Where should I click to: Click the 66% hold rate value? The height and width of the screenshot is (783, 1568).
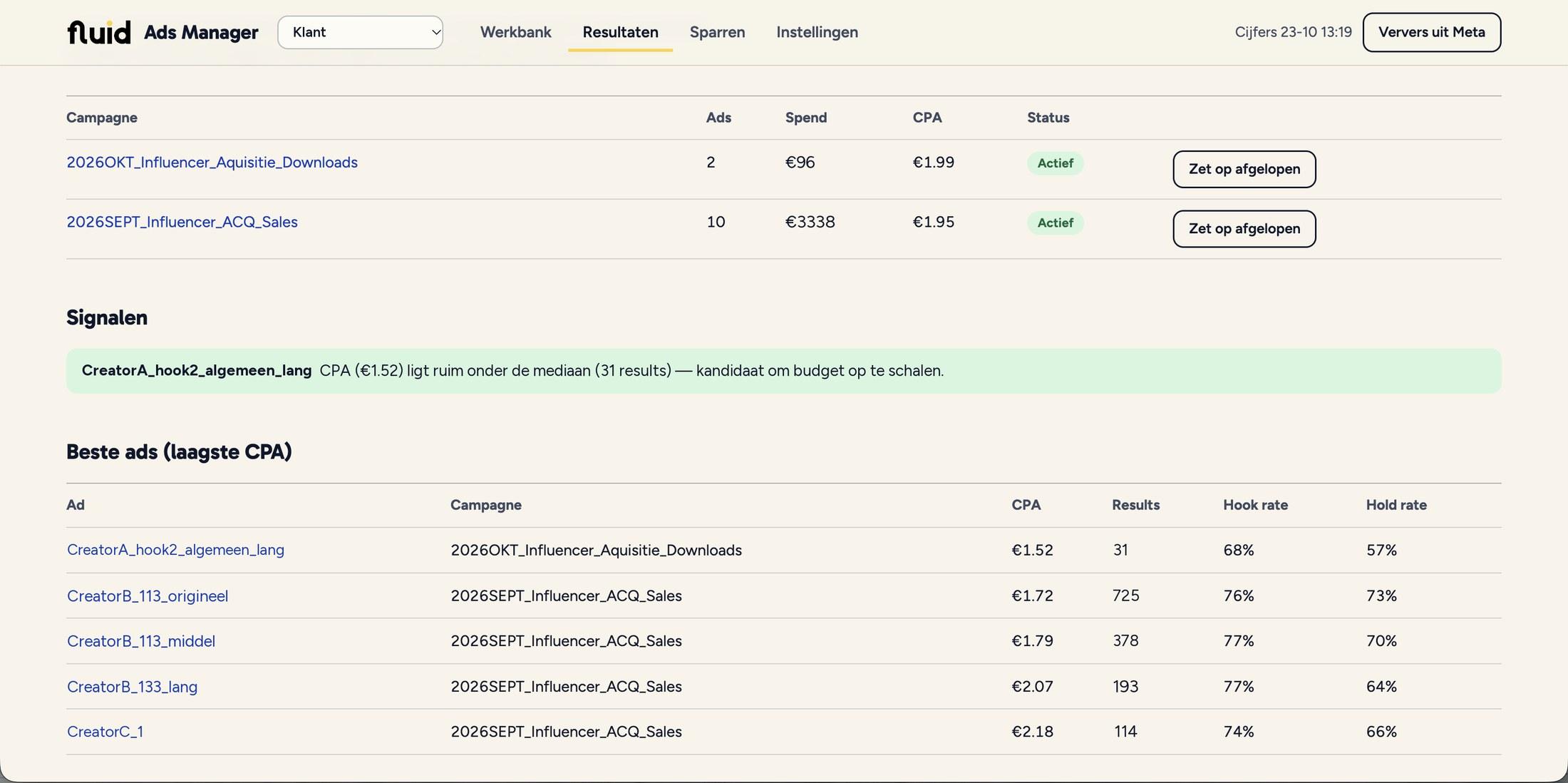1381,732
